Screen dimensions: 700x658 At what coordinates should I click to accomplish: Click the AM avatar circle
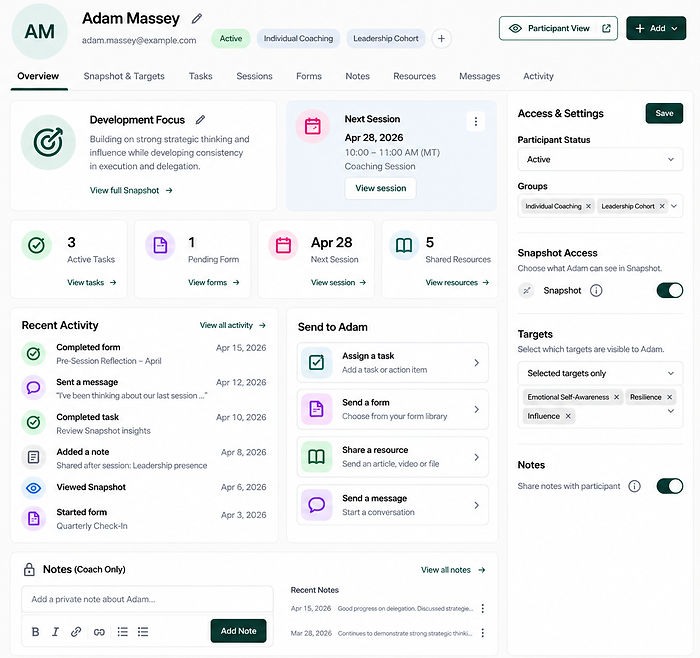pyautogui.click(x=40, y=32)
